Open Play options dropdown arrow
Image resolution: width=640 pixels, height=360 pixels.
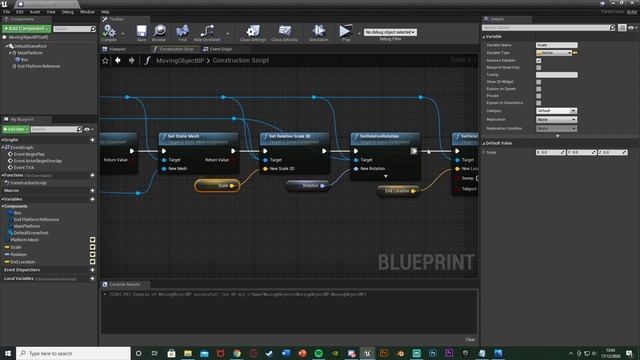tap(359, 33)
